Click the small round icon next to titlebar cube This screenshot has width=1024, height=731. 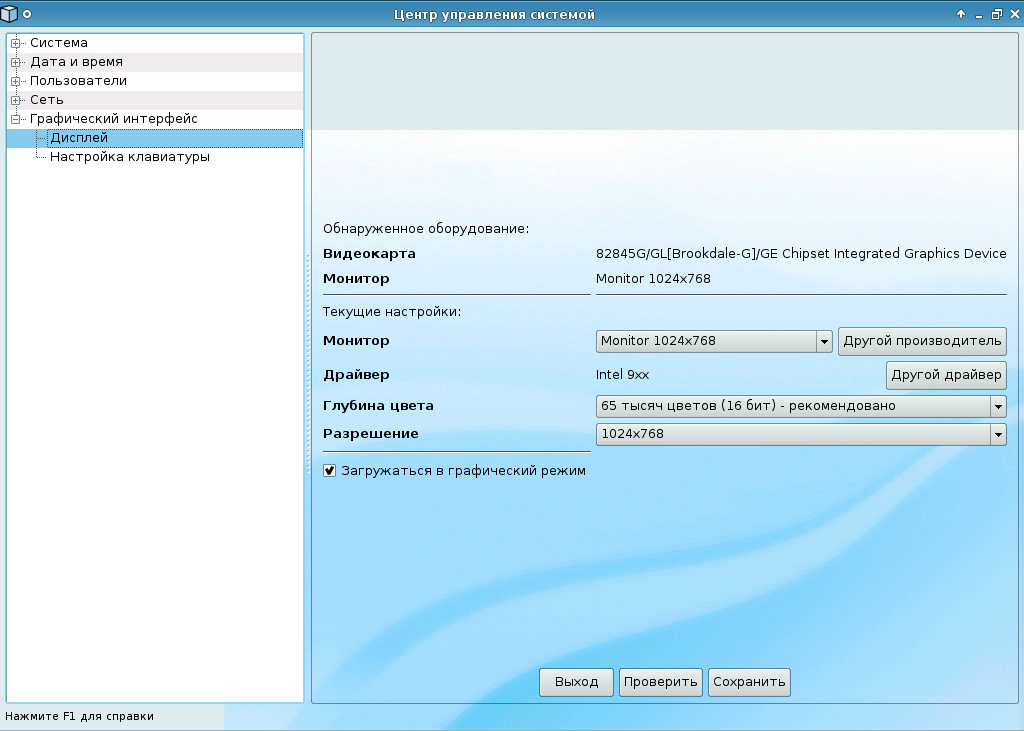(x=25, y=14)
